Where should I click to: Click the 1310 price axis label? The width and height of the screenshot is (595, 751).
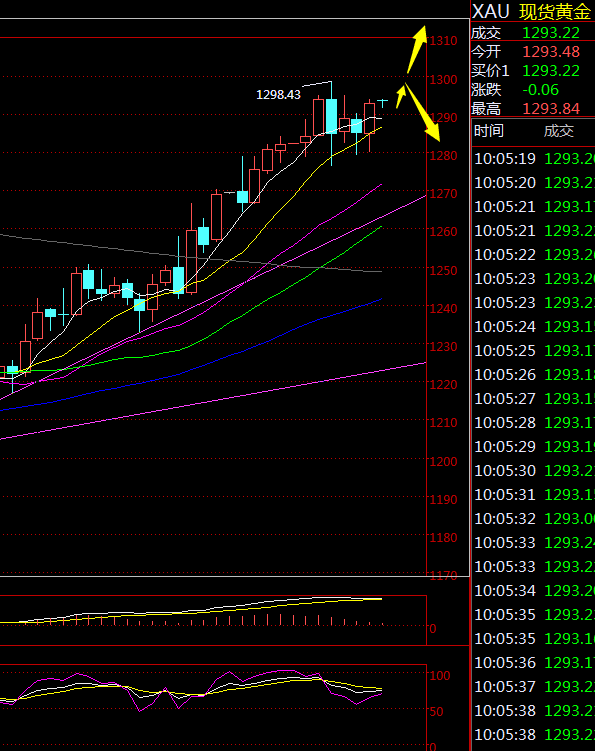[443, 41]
